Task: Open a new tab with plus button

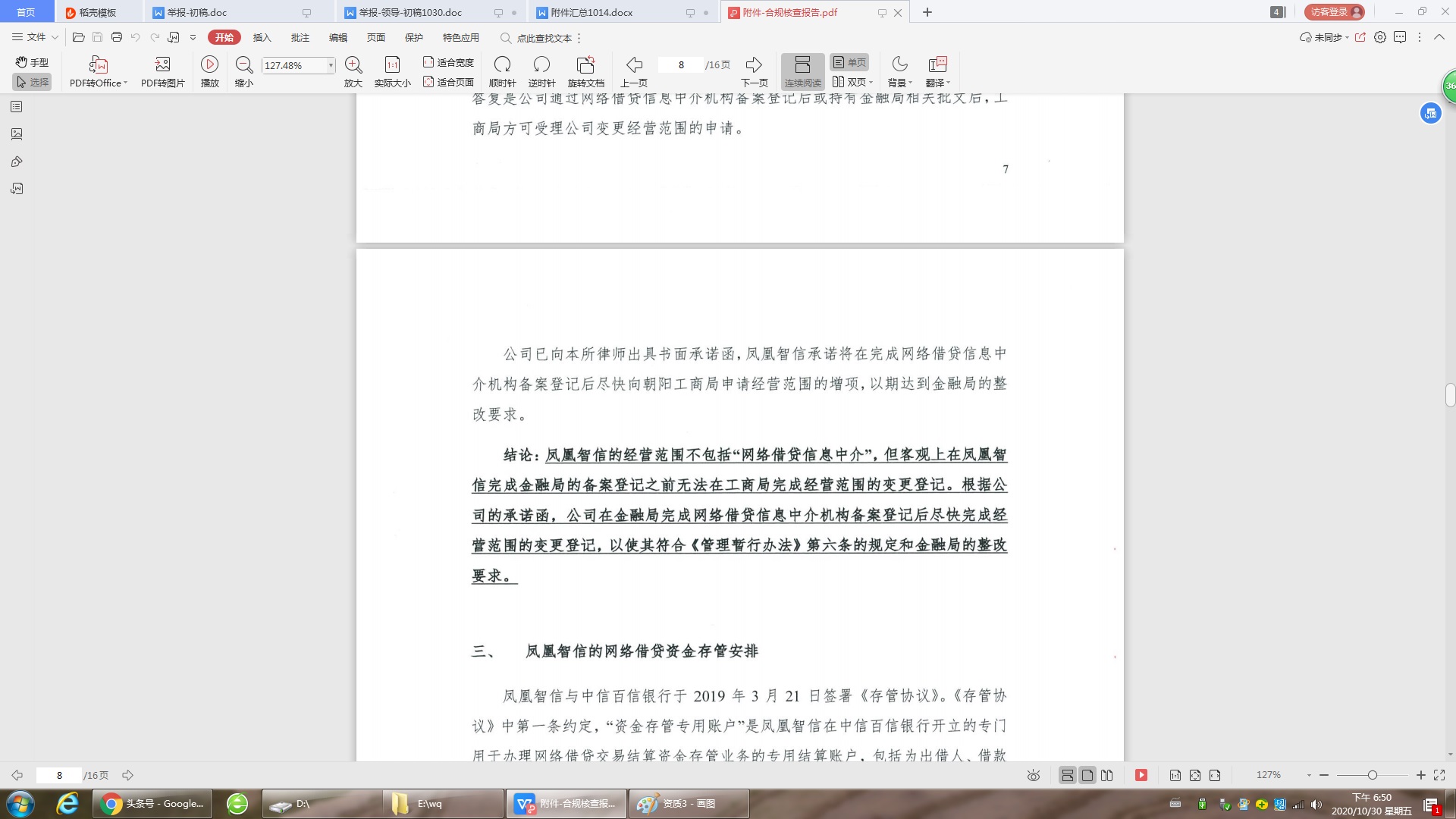Action: coord(927,12)
